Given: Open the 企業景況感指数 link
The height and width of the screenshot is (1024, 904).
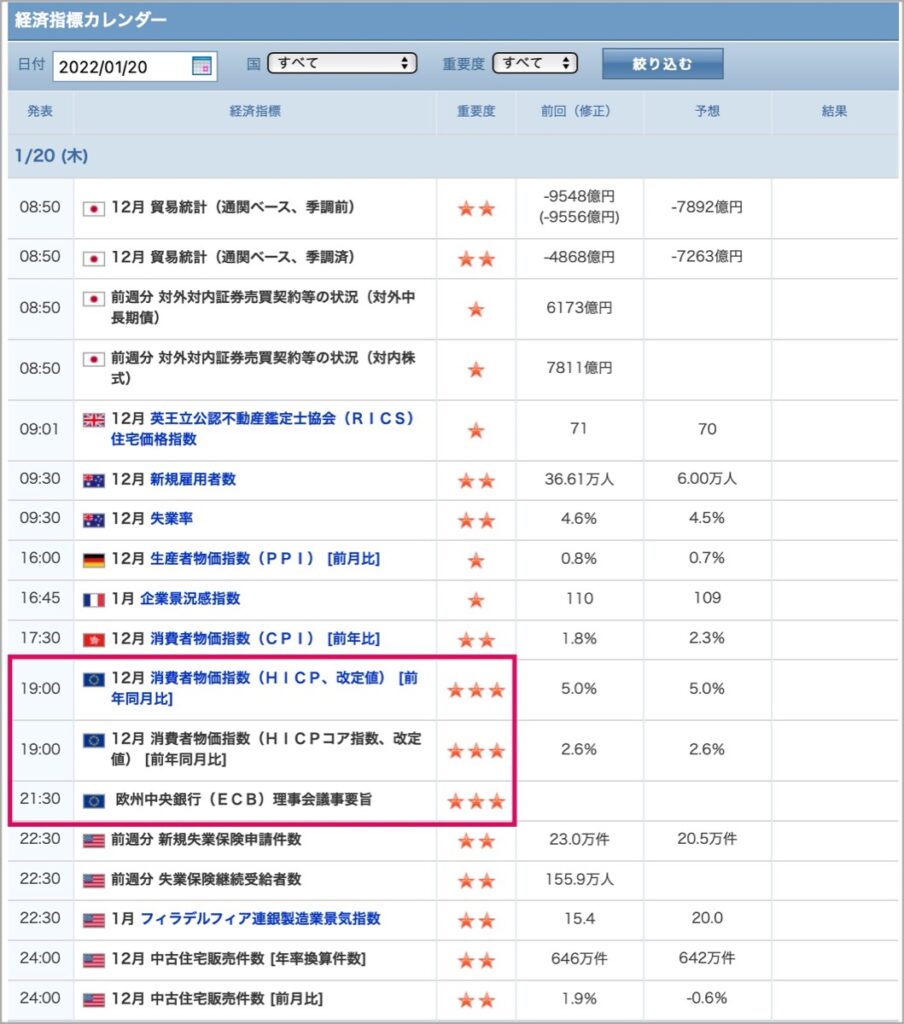Looking at the screenshot, I should [x=190, y=599].
